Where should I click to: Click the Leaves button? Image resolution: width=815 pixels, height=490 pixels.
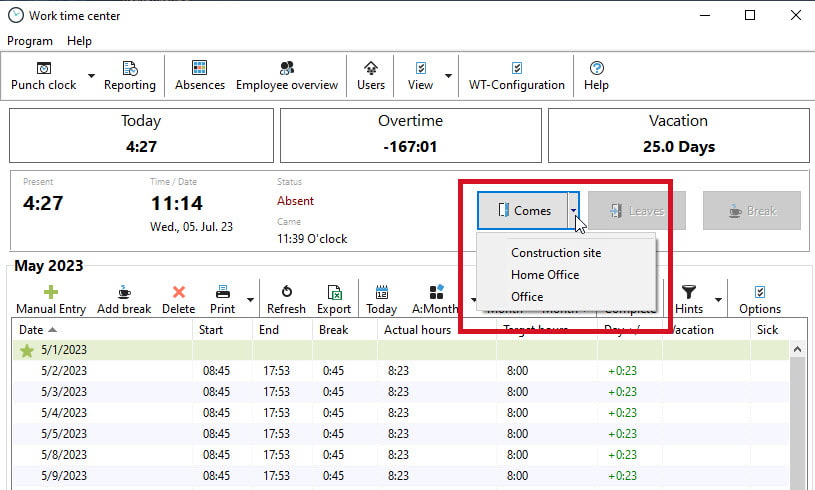point(637,210)
